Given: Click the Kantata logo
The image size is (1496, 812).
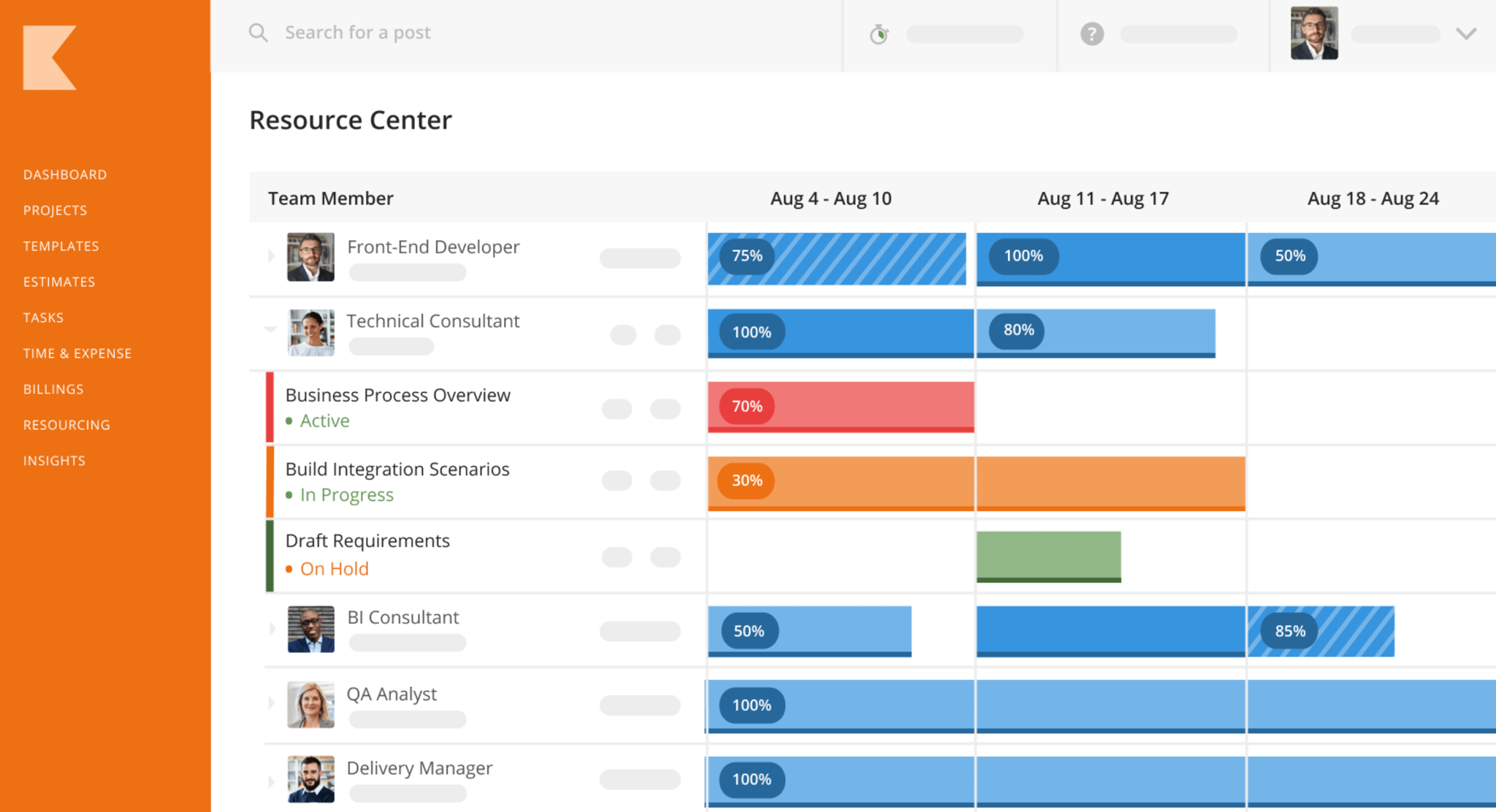Looking at the screenshot, I should [48, 57].
